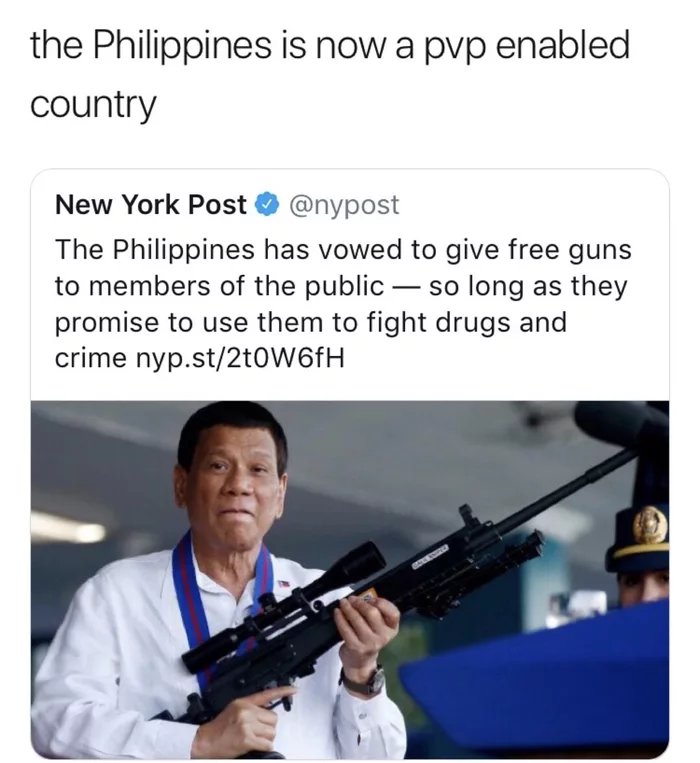Click the microphone at the photo's top corner
Image resolution: width=700 pixels, height=763 pixels.
click(x=620, y=421)
